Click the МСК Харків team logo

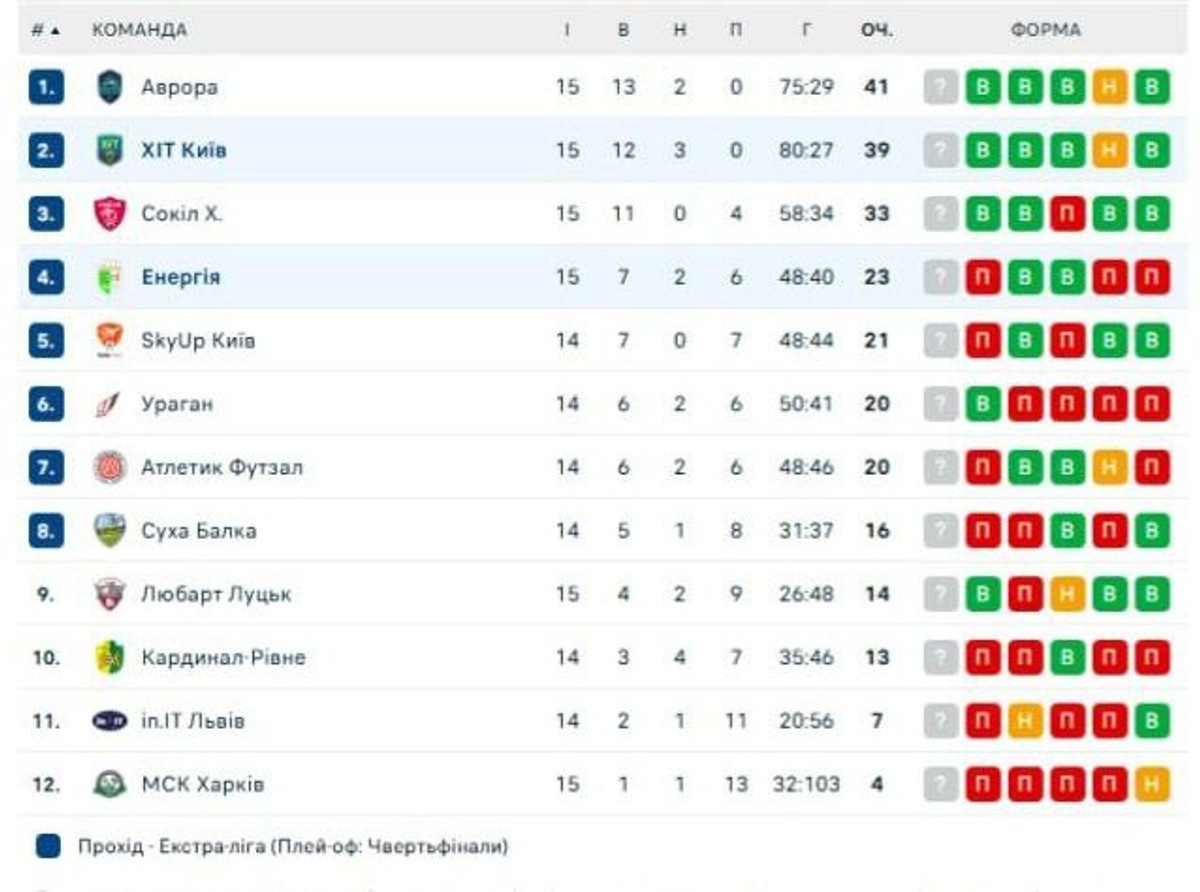click(x=110, y=784)
